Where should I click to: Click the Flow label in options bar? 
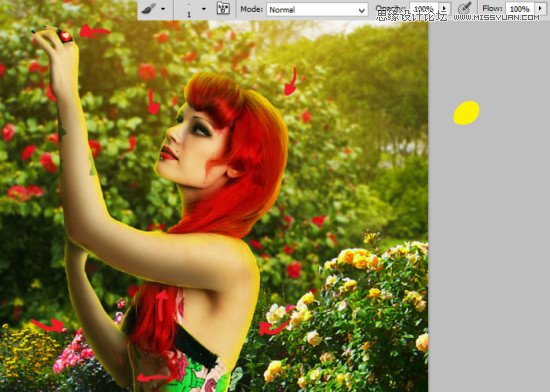492,8
